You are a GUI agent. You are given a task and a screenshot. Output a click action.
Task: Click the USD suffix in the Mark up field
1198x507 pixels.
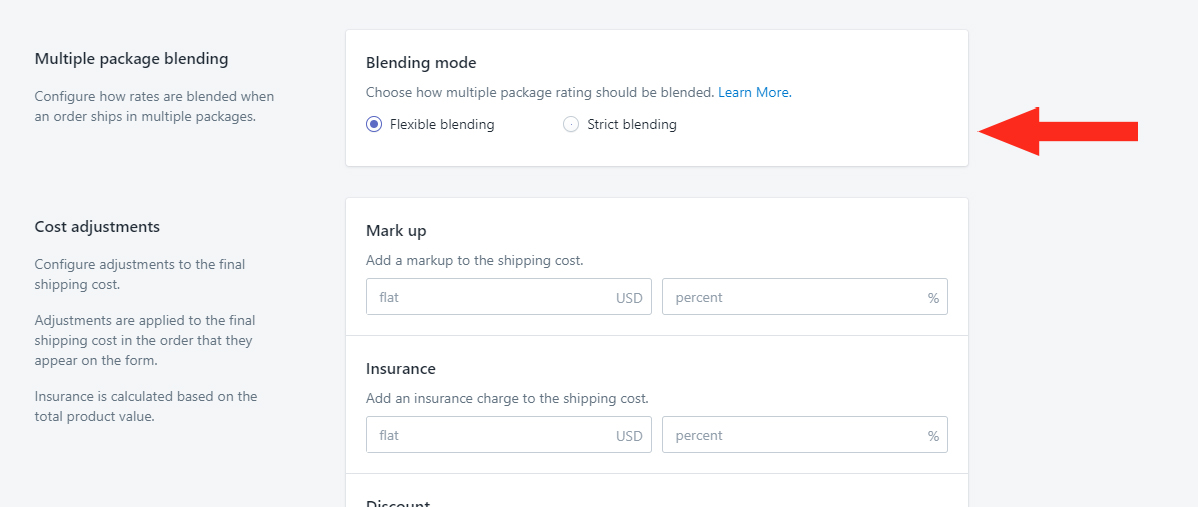coord(629,298)
